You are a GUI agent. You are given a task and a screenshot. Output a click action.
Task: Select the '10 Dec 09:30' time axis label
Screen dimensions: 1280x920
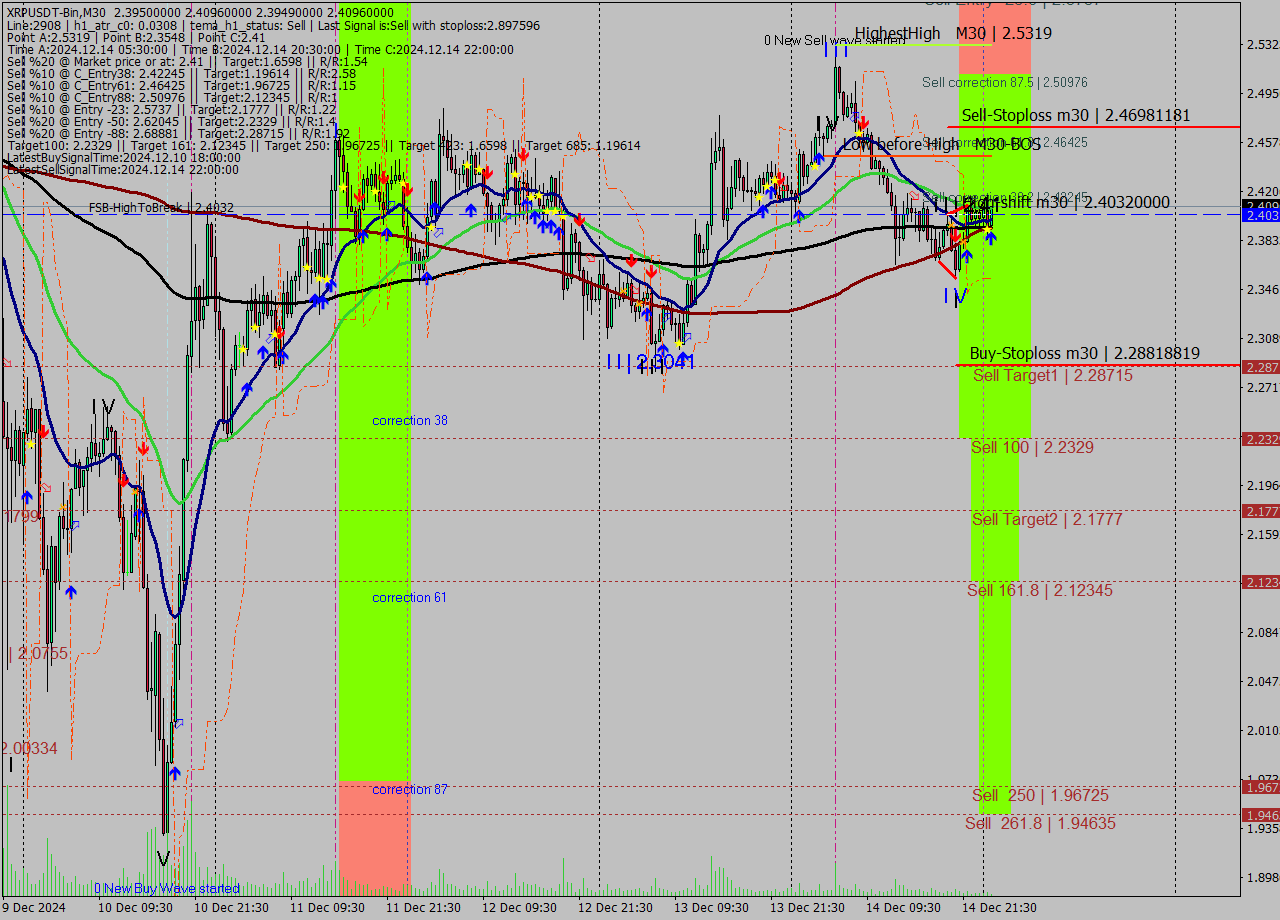click(133, 908)
